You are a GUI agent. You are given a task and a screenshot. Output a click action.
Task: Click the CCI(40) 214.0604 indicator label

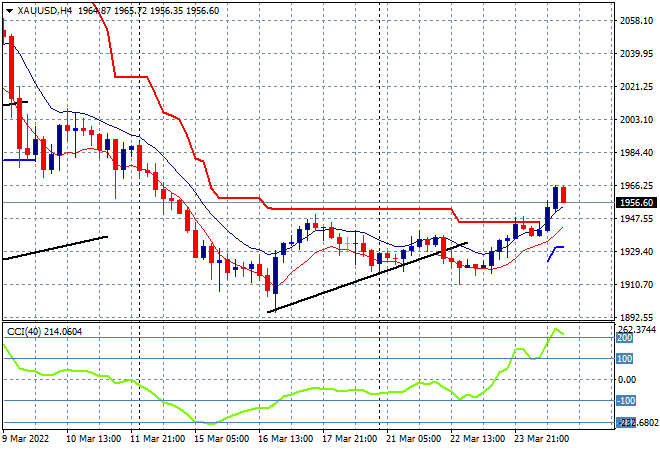pyautogui.click(x=44, y=332)
